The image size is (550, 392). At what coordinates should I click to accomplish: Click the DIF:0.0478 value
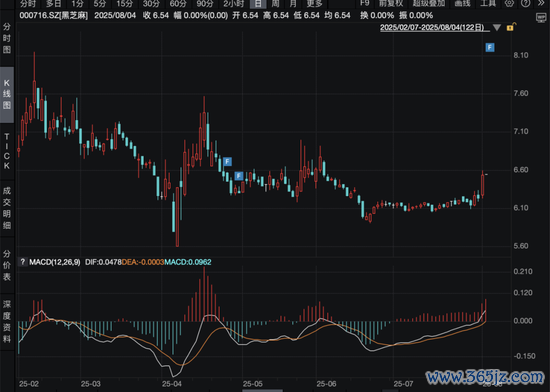103,262
